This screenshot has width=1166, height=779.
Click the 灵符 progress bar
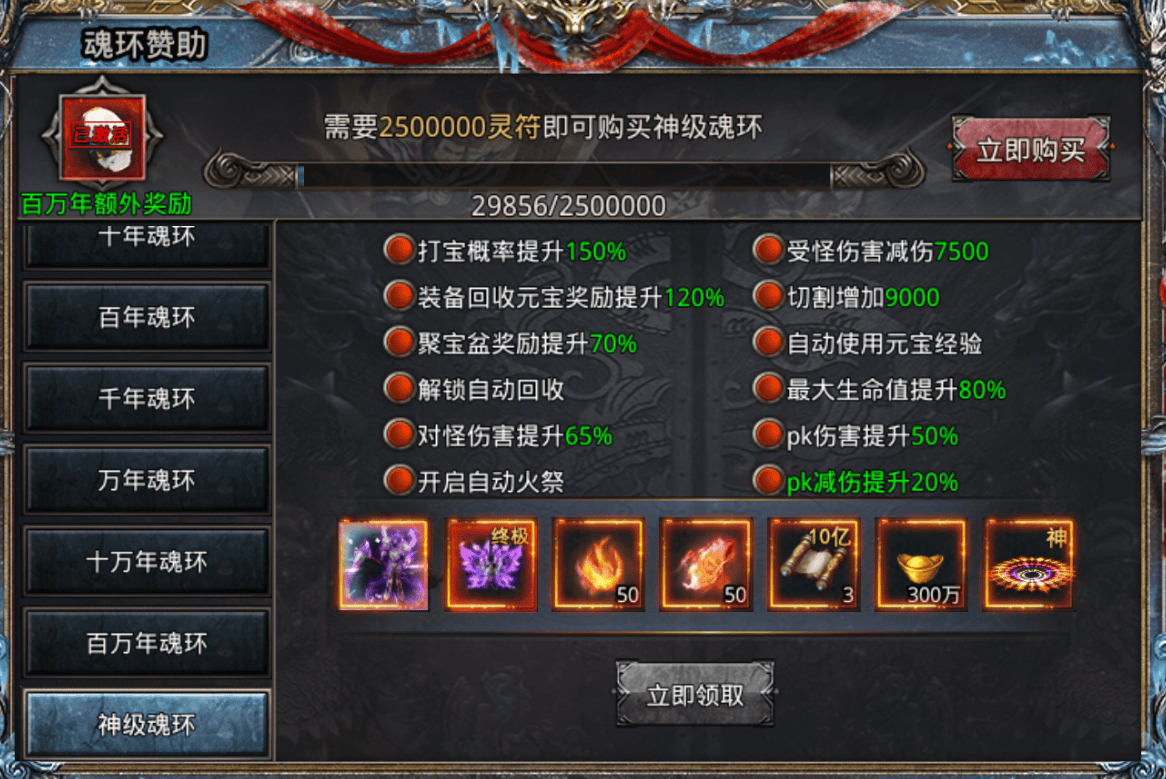[564, 176]
